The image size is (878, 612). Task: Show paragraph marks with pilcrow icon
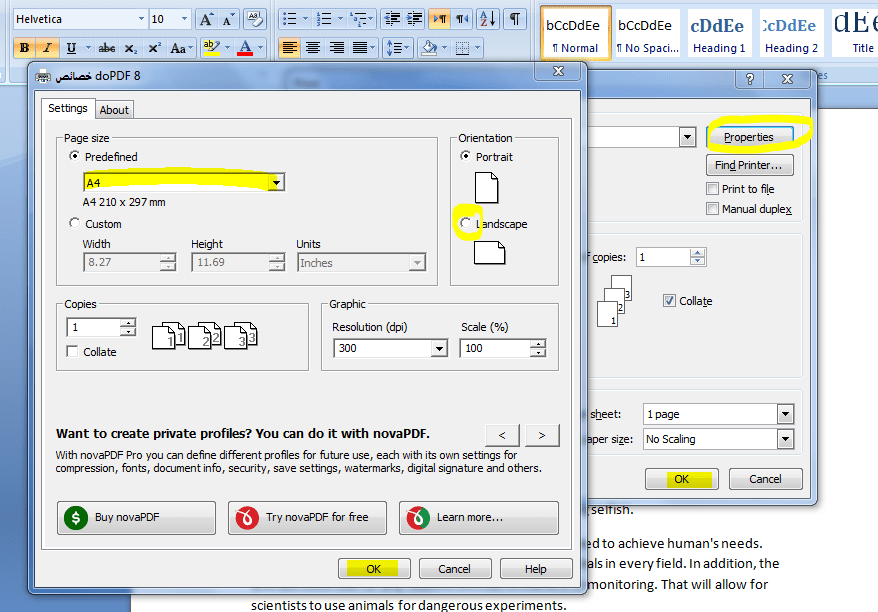[514, 19]
